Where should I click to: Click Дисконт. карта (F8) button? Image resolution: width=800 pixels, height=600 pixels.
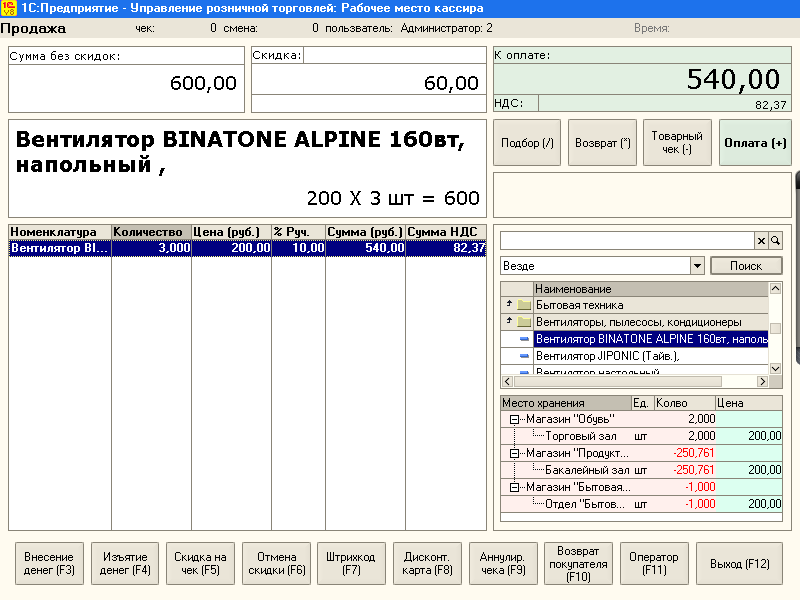tap(427, 564)
